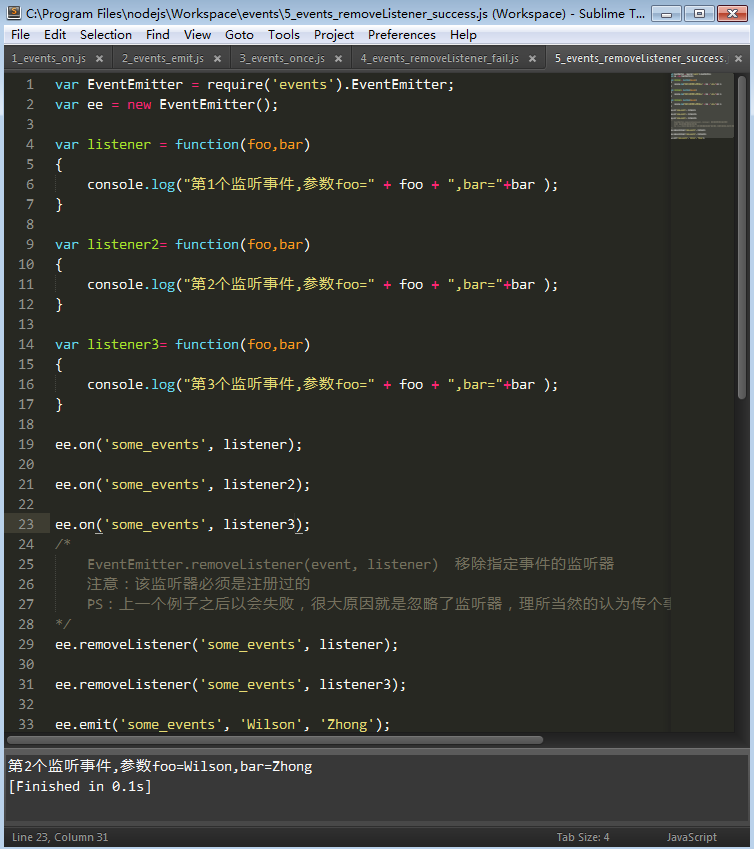754x849 pixels.
Task: Open the Tools menu
Action: click(x=284, y=35)
